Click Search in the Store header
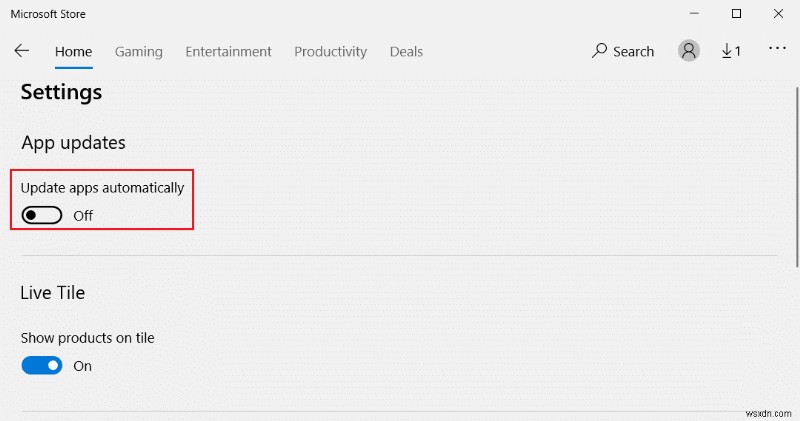This screenshot has height=421, width=800. pyautogui.click(x=623, y=51)
